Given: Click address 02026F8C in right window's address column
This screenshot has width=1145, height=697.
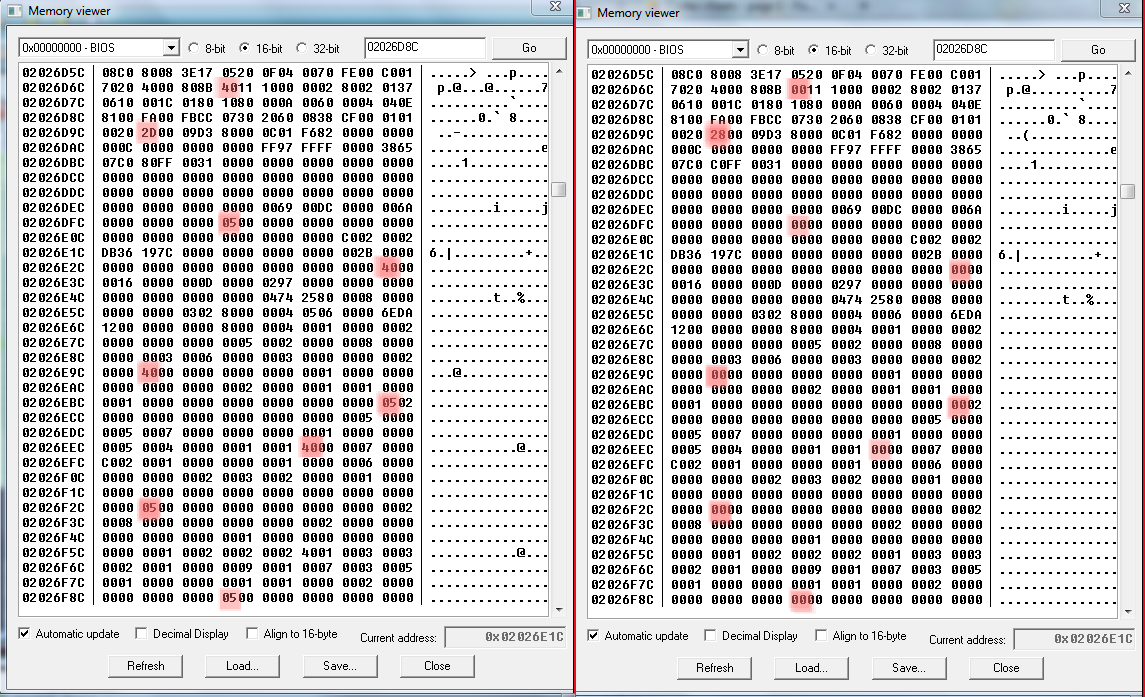Looking at the screenshot, I should [x=622, y=600].
